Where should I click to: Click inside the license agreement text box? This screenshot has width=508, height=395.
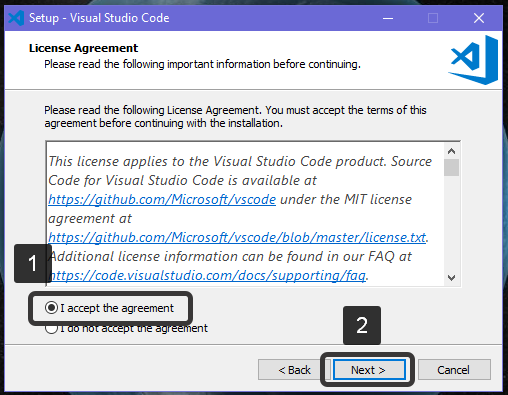tap(245, 213)
